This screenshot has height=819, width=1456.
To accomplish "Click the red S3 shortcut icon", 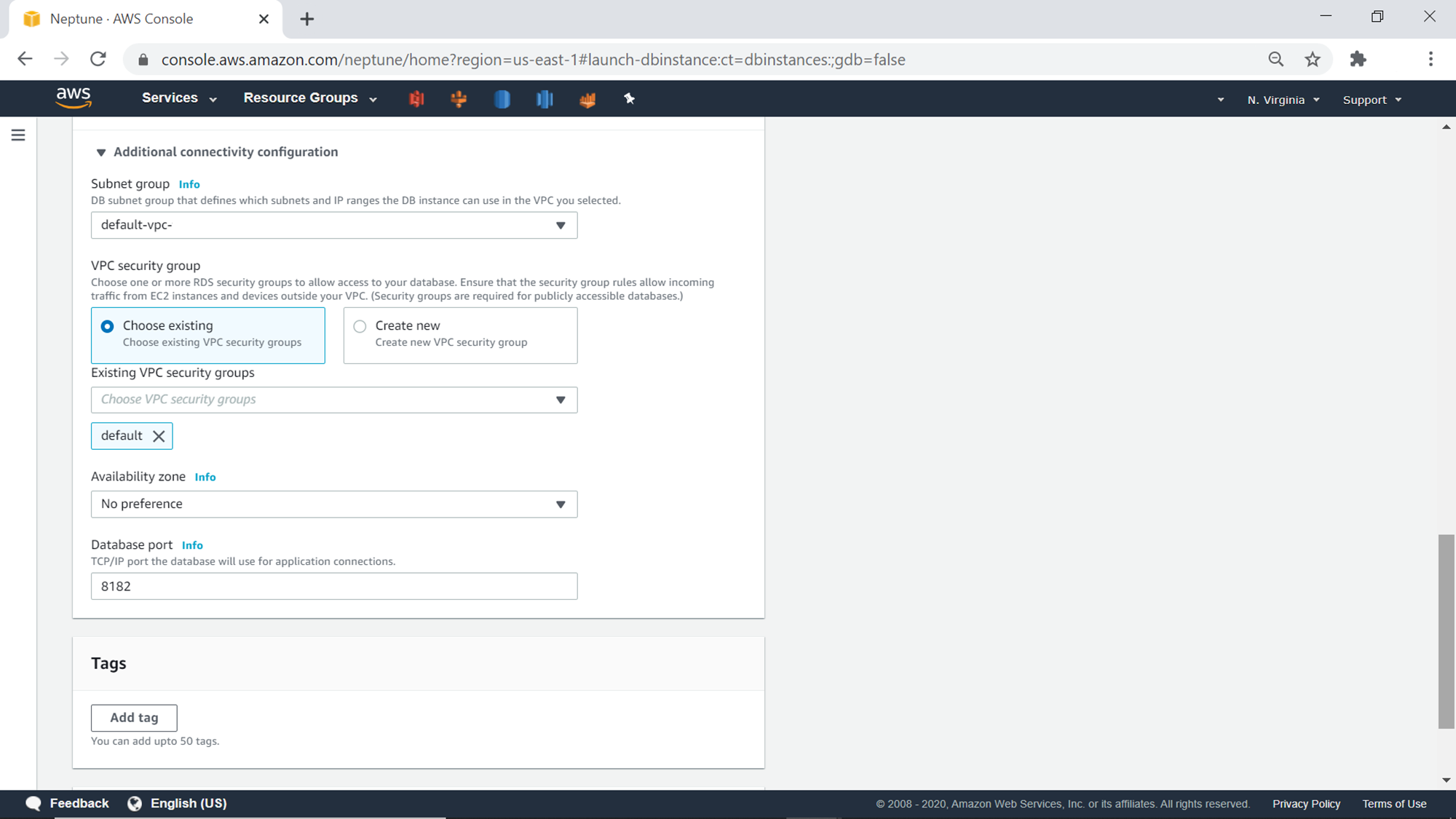I will (416, 99).
